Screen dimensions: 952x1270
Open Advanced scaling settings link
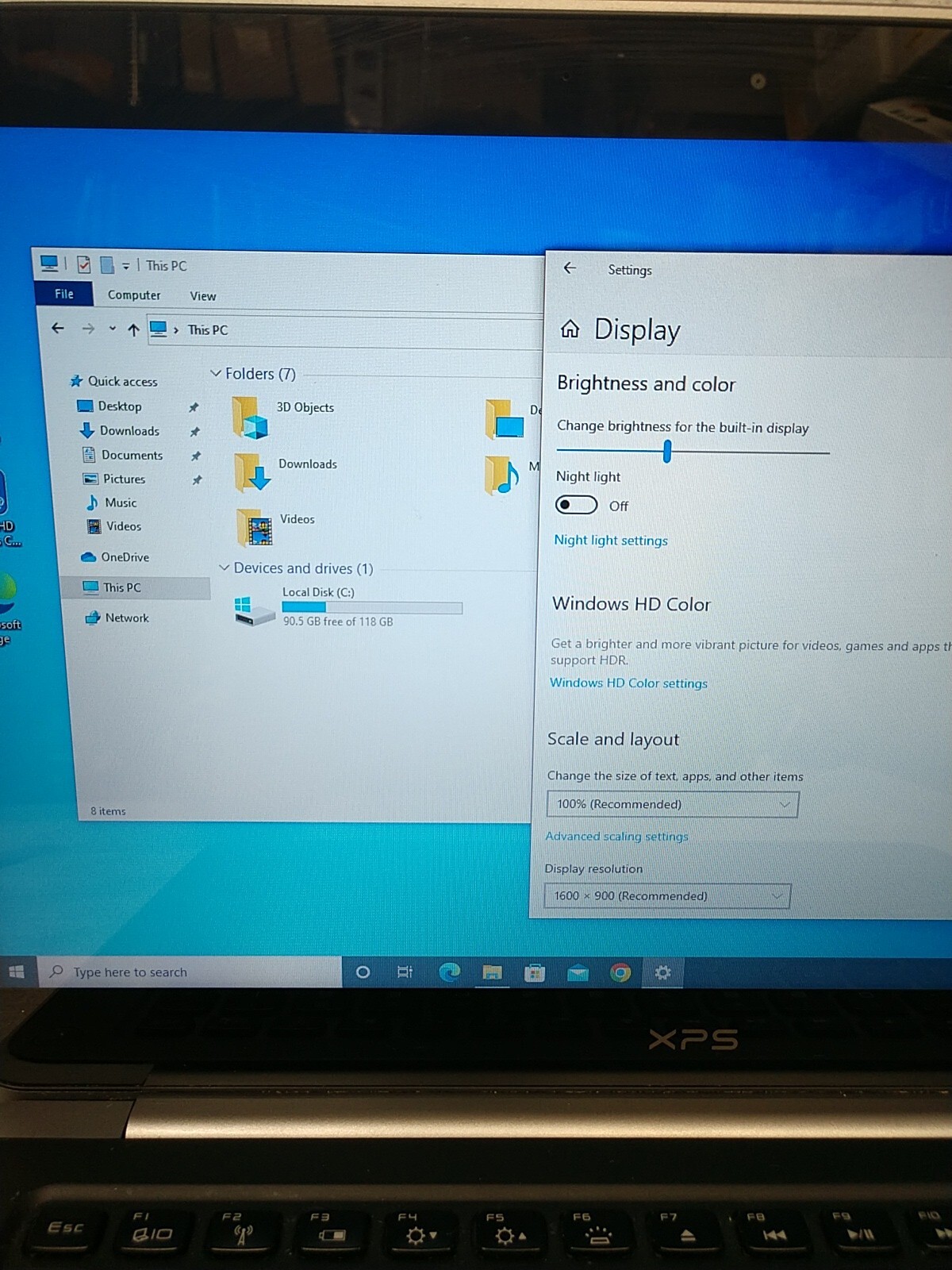coord(616,836)
